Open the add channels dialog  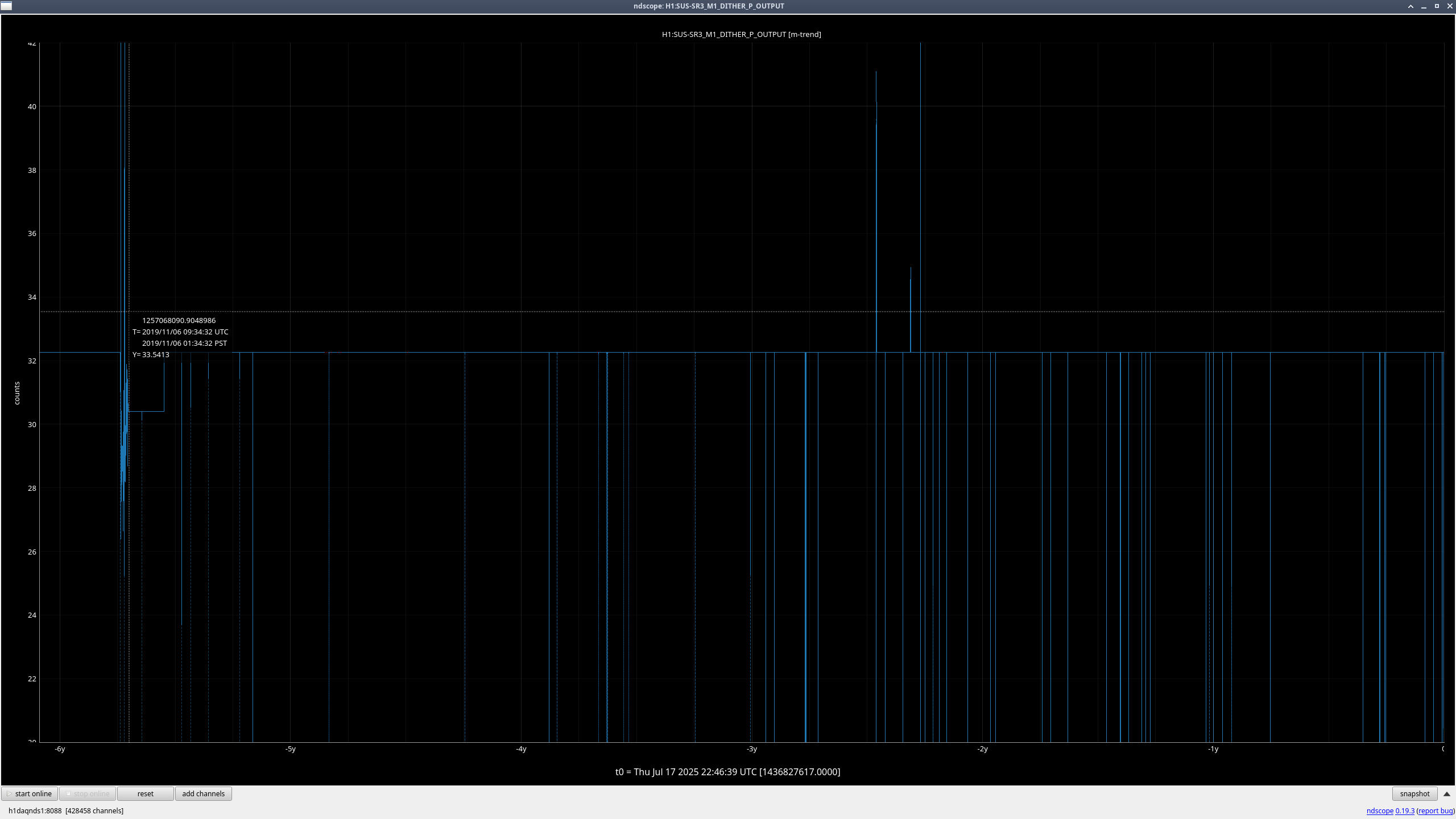[x=204, y=793]
